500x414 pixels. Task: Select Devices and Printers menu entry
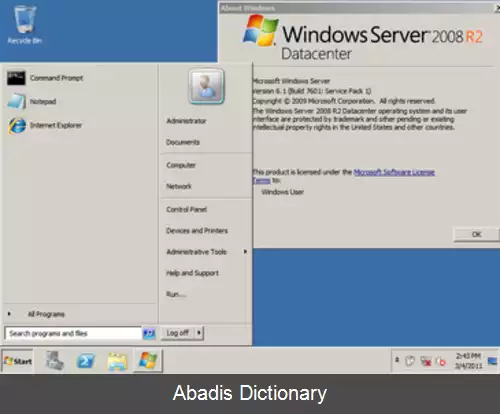click(x=197, y=231)
